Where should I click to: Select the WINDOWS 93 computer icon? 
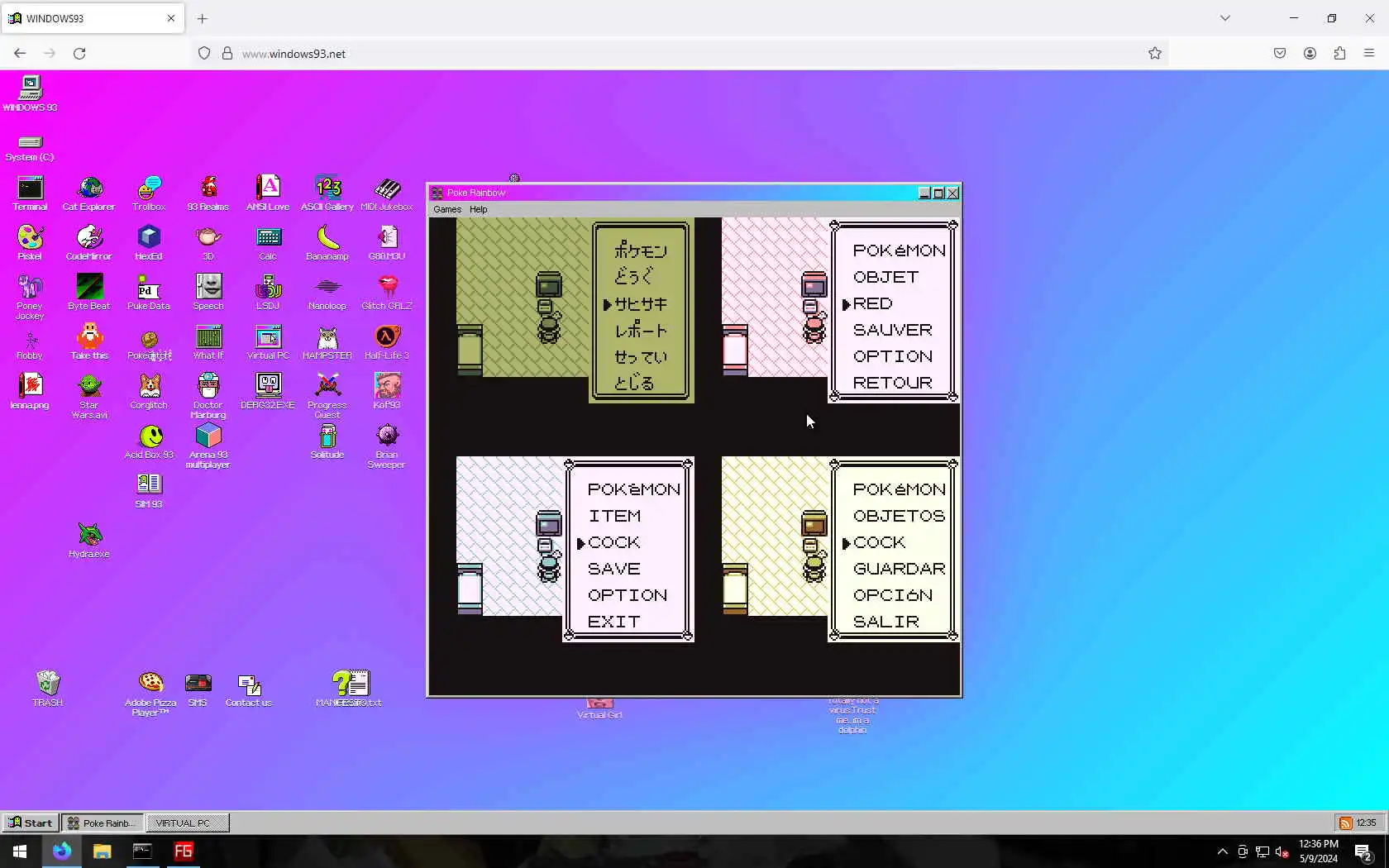point(30,93)
